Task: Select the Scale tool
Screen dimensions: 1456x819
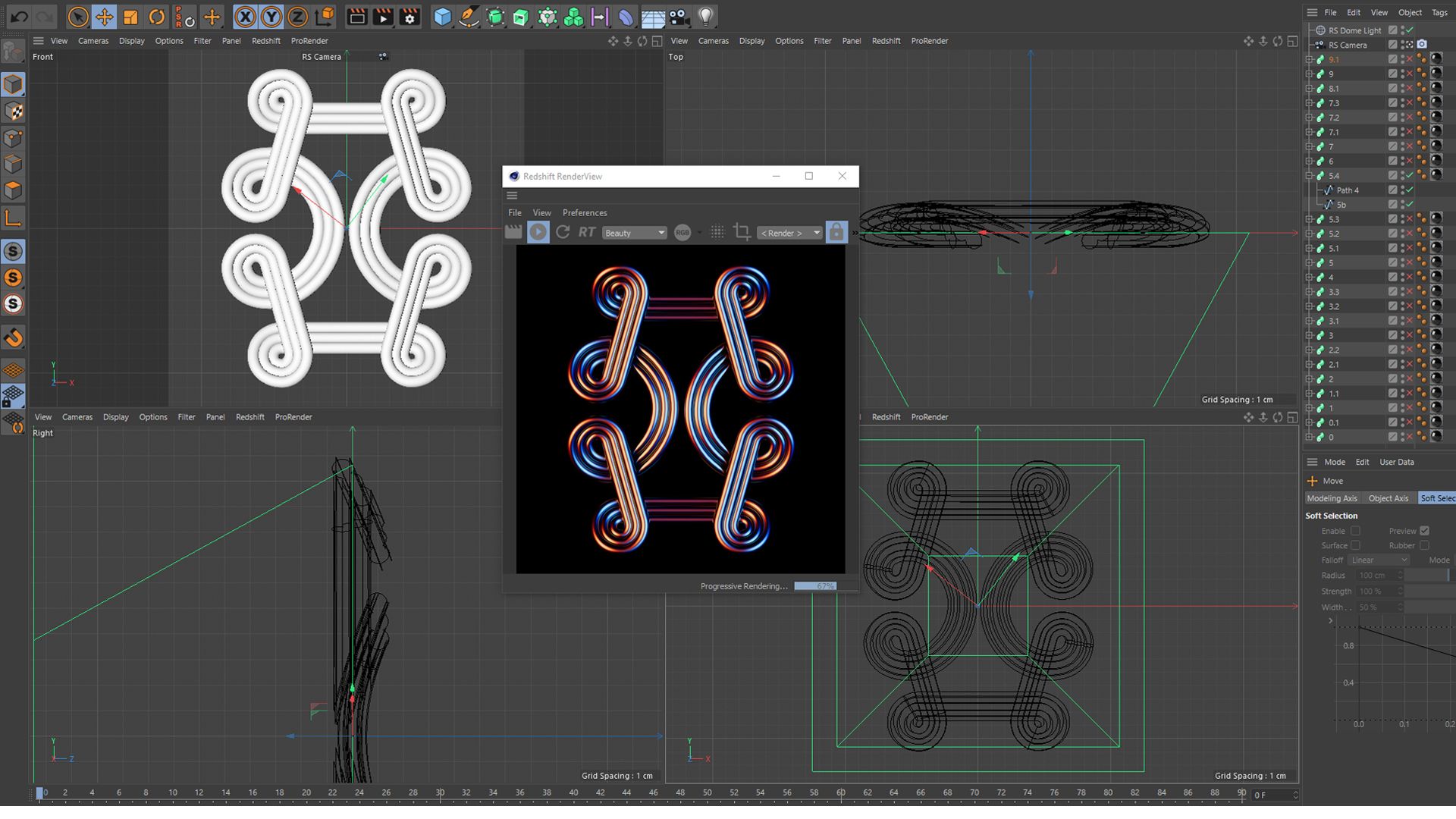Action: click(x=130, y=16)
